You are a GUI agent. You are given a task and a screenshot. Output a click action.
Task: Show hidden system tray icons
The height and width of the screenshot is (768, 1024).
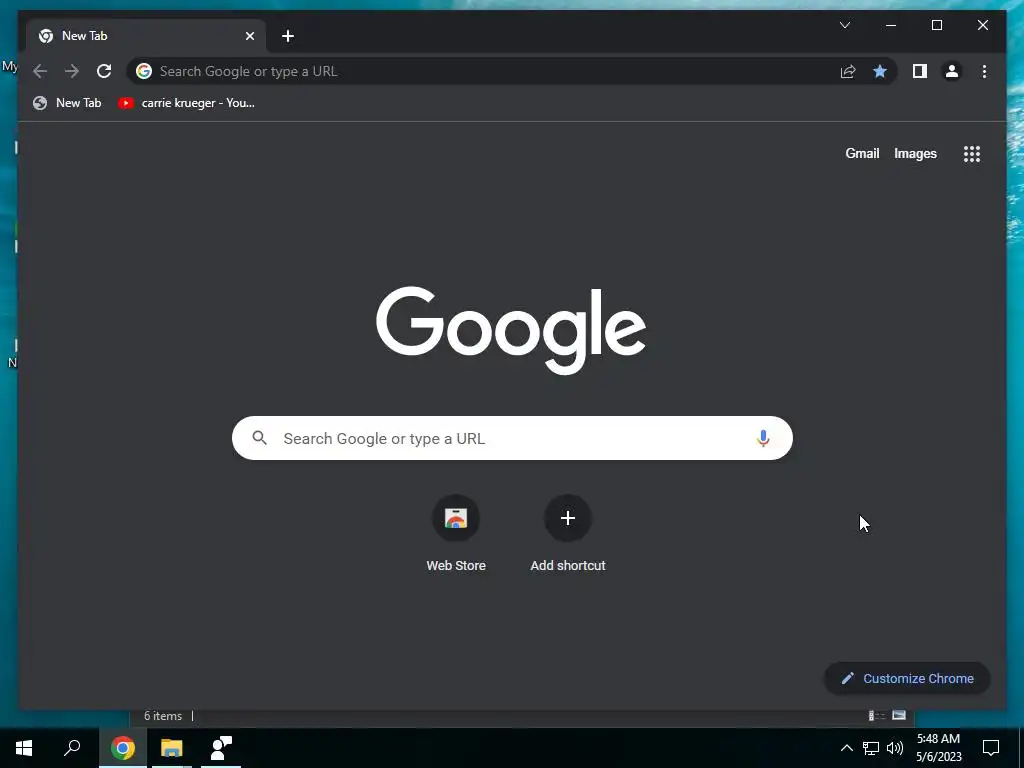tap(846, 748)
